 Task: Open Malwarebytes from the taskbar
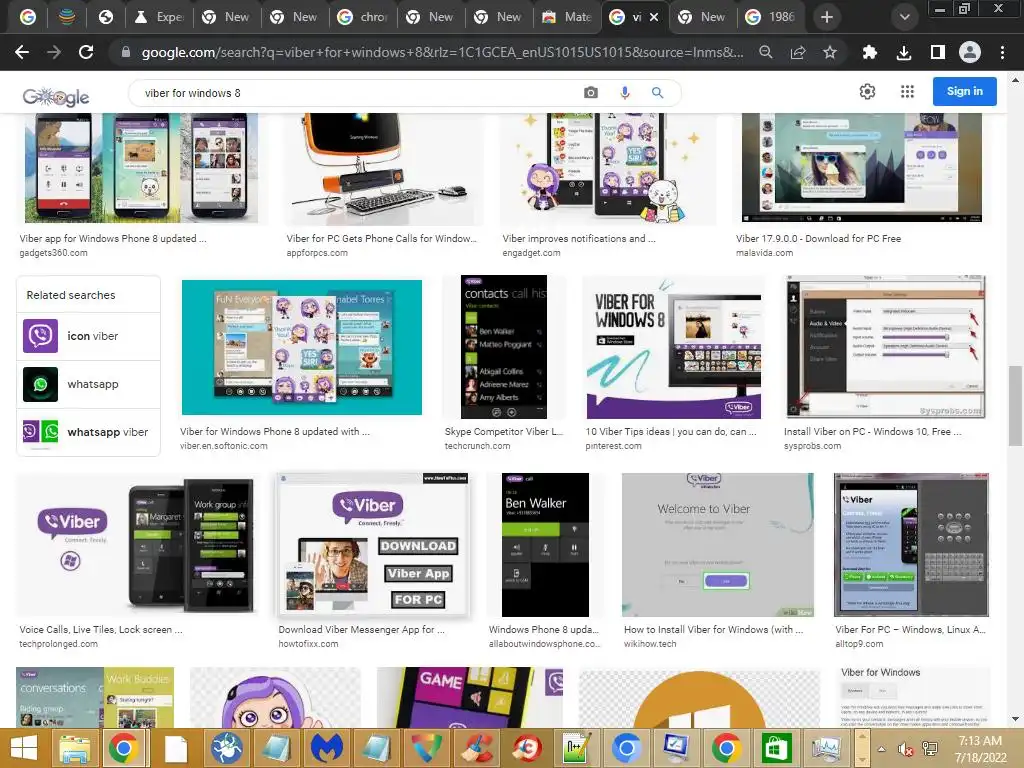(327, 748)
